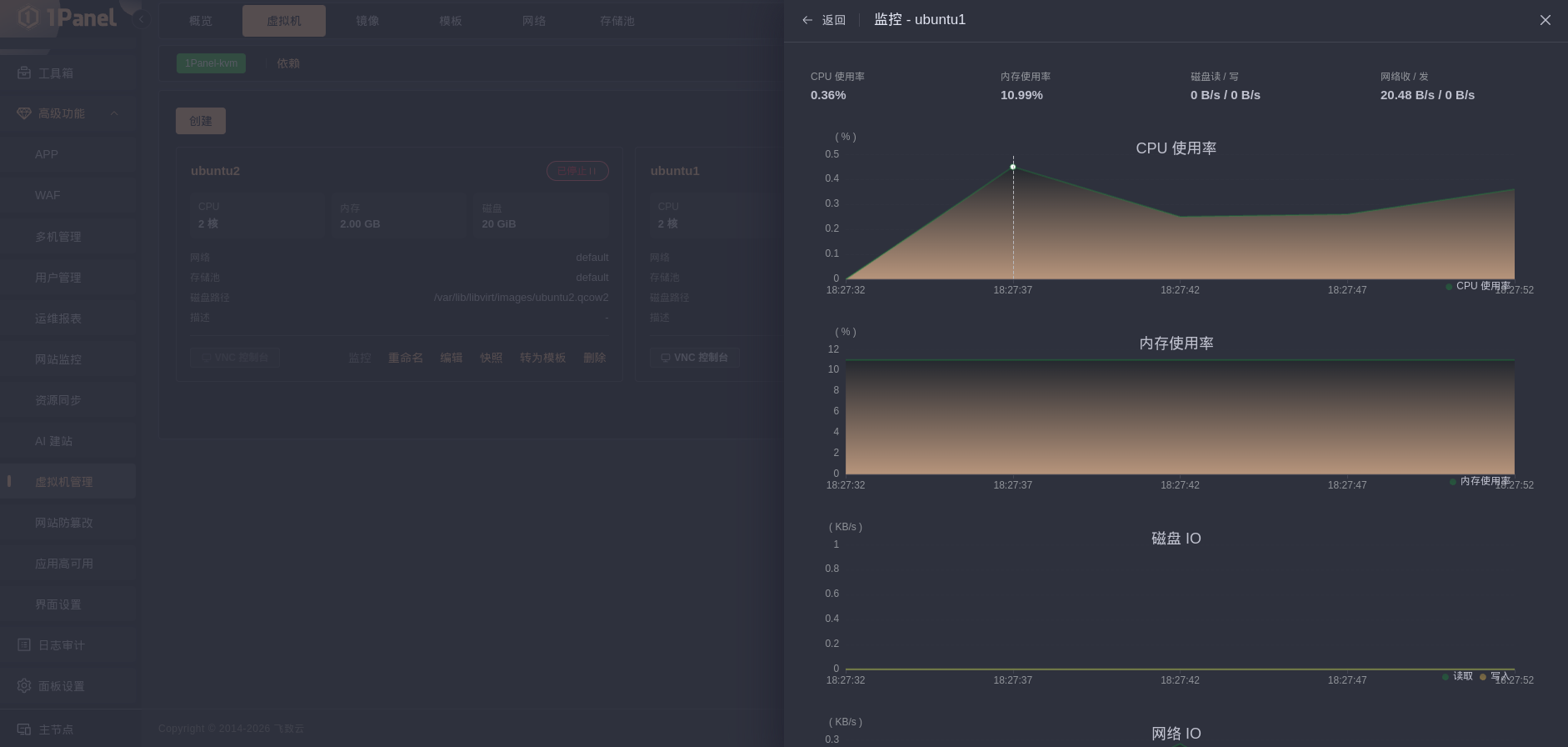Screen dimensions: 1568x747
Task: Click network rate 20.48 B/s / 0 B/s
Action: 1427,95
